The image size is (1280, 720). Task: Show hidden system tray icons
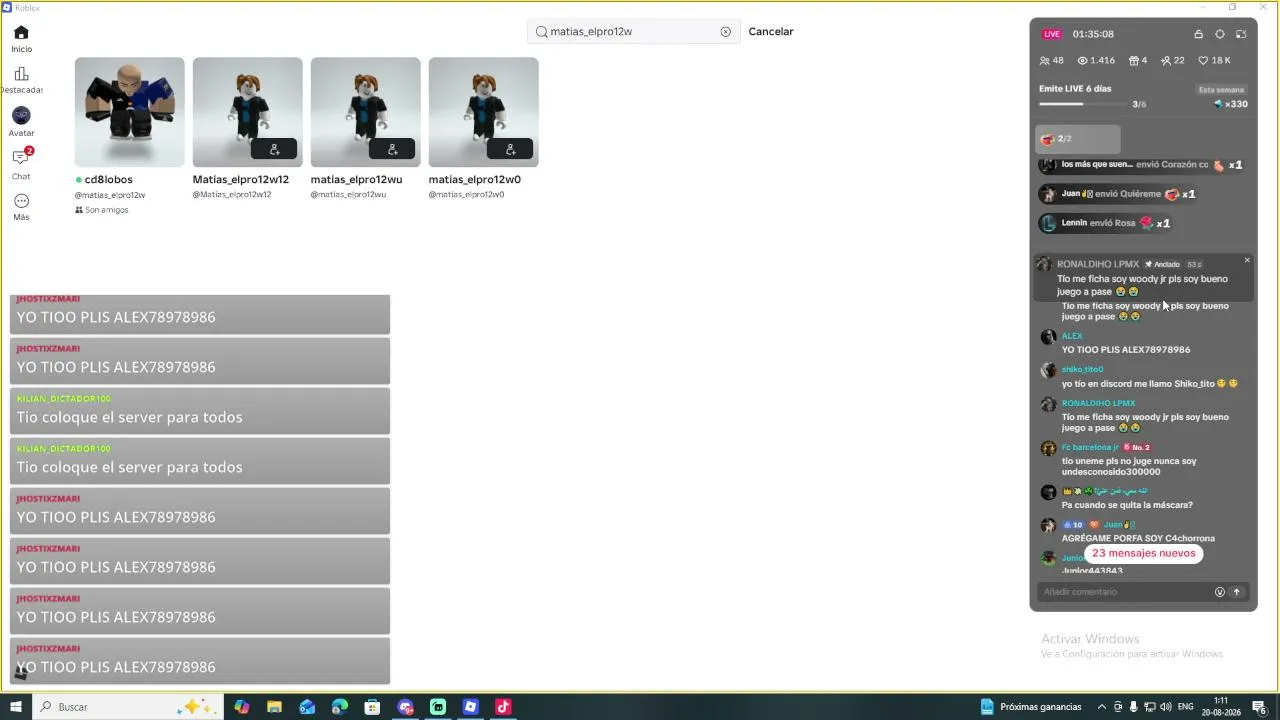[x=1102, y=707]
